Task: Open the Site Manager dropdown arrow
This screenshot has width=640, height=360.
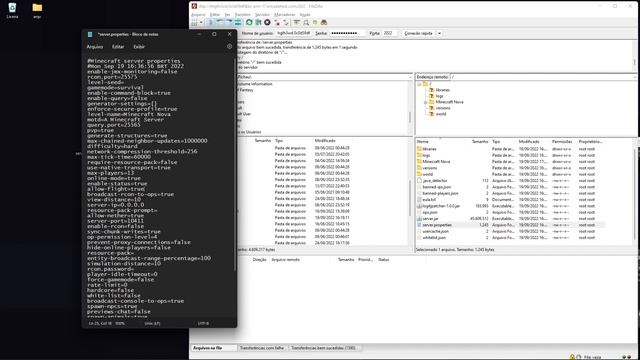Action: tap(201, 22)
